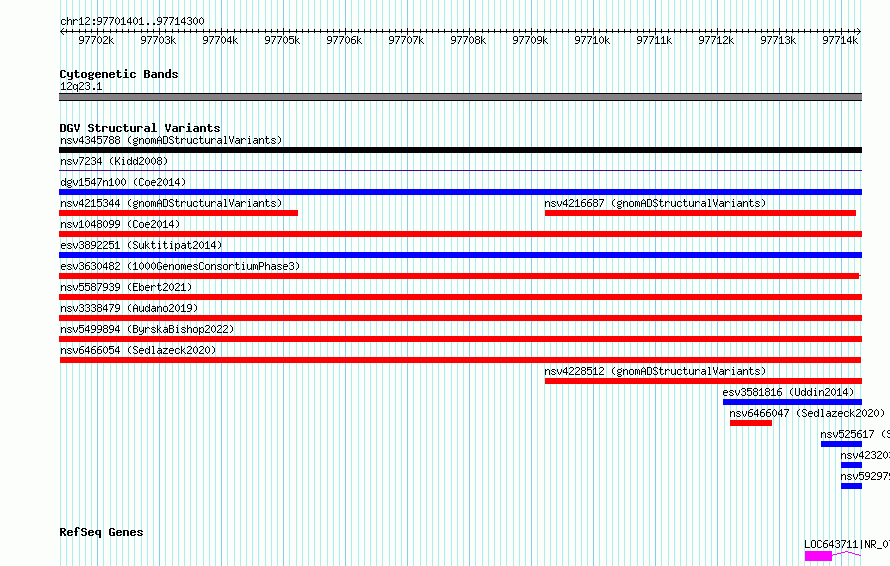This screenshot has height=566, width=890.
Task: Click the nsv525617 variant label
Action: (854, 434)
